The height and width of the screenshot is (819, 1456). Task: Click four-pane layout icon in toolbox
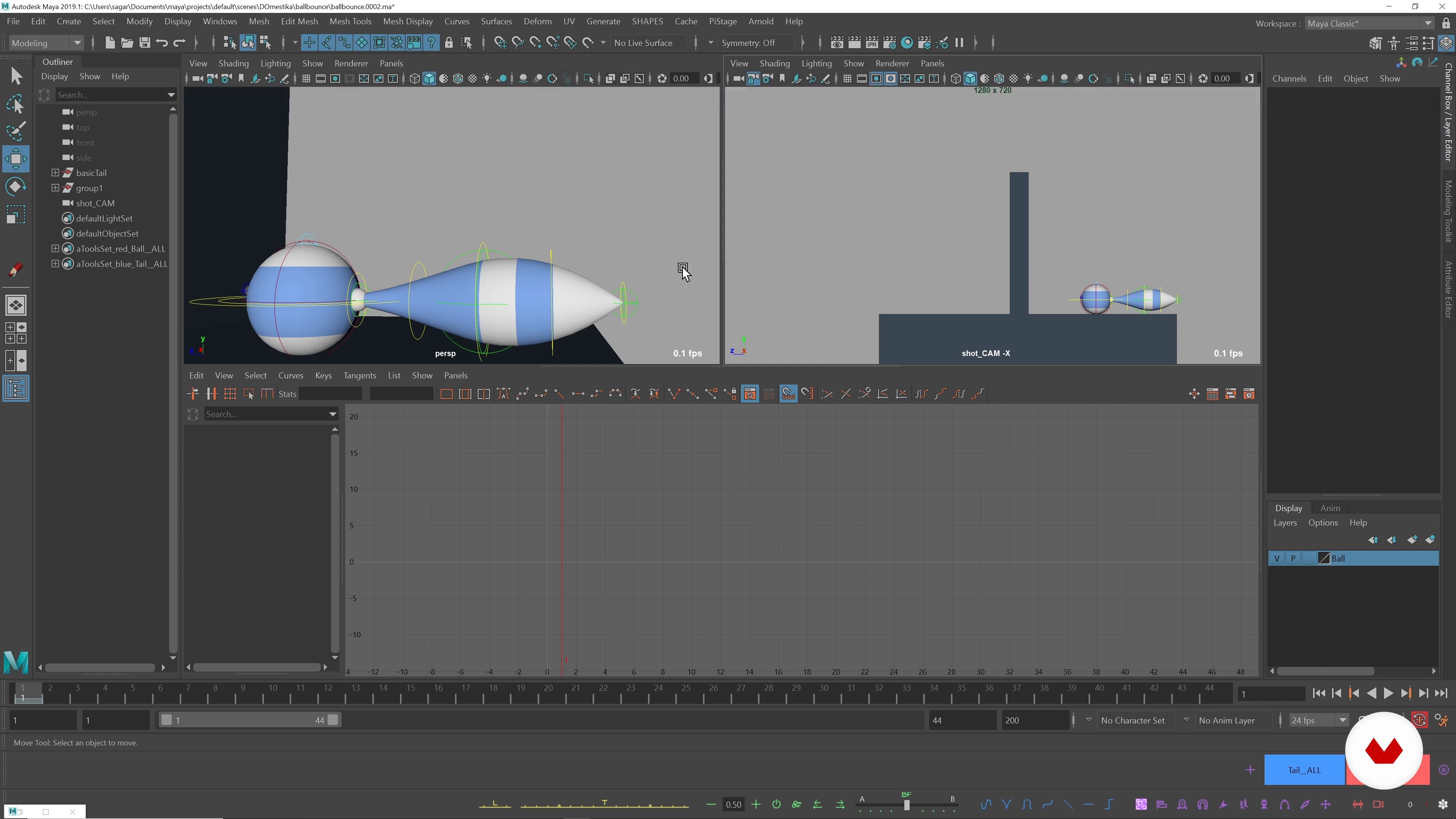(16, 333)
